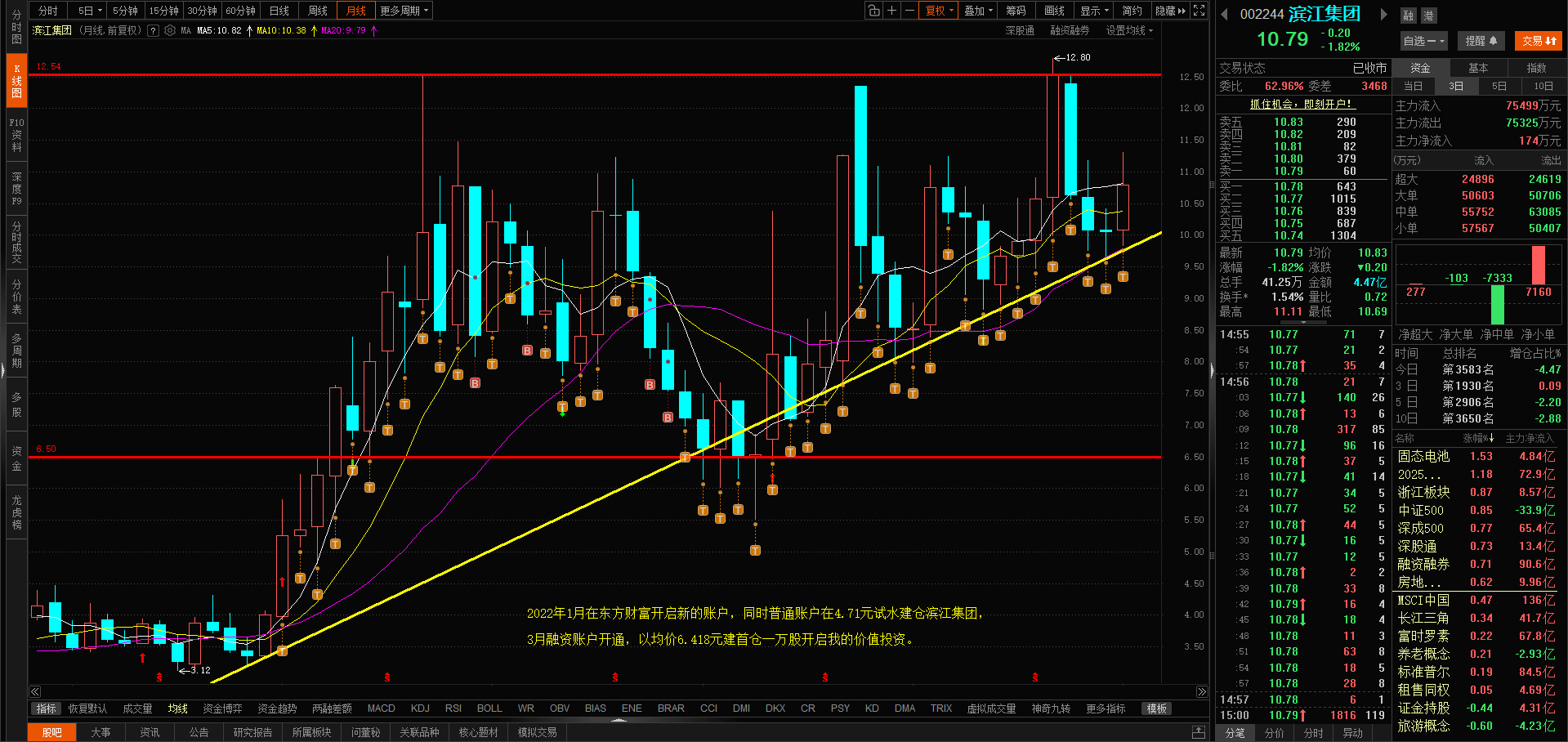The height and width of the screenshot is (742, 1568).
Task: Toggle the 筹码 chip distribution panel
Action: point(1016,11)
